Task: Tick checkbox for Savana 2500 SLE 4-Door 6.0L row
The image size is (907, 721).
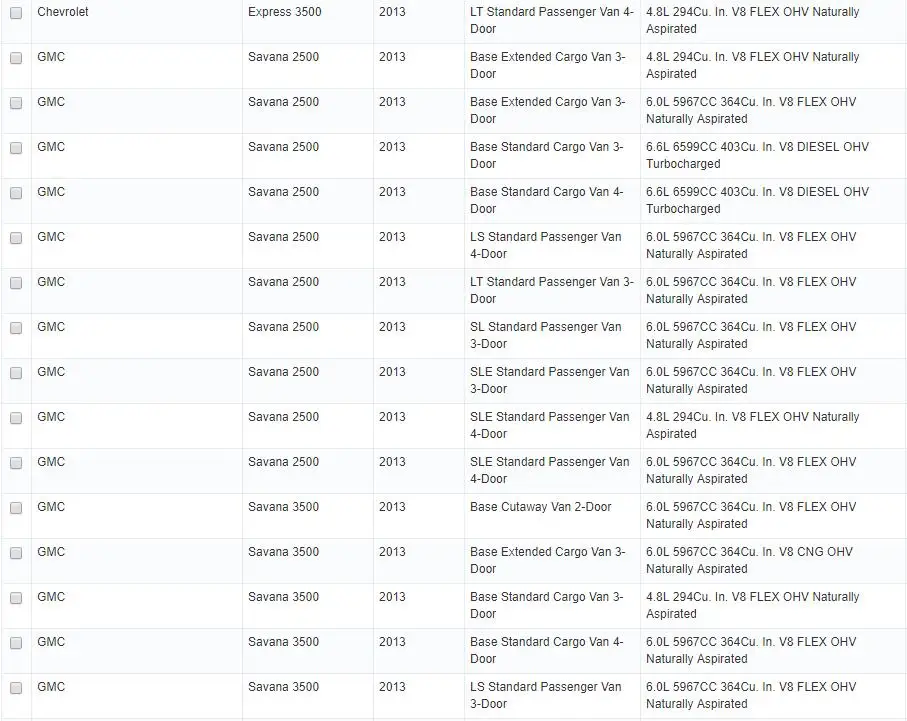Action: point(16,463)
